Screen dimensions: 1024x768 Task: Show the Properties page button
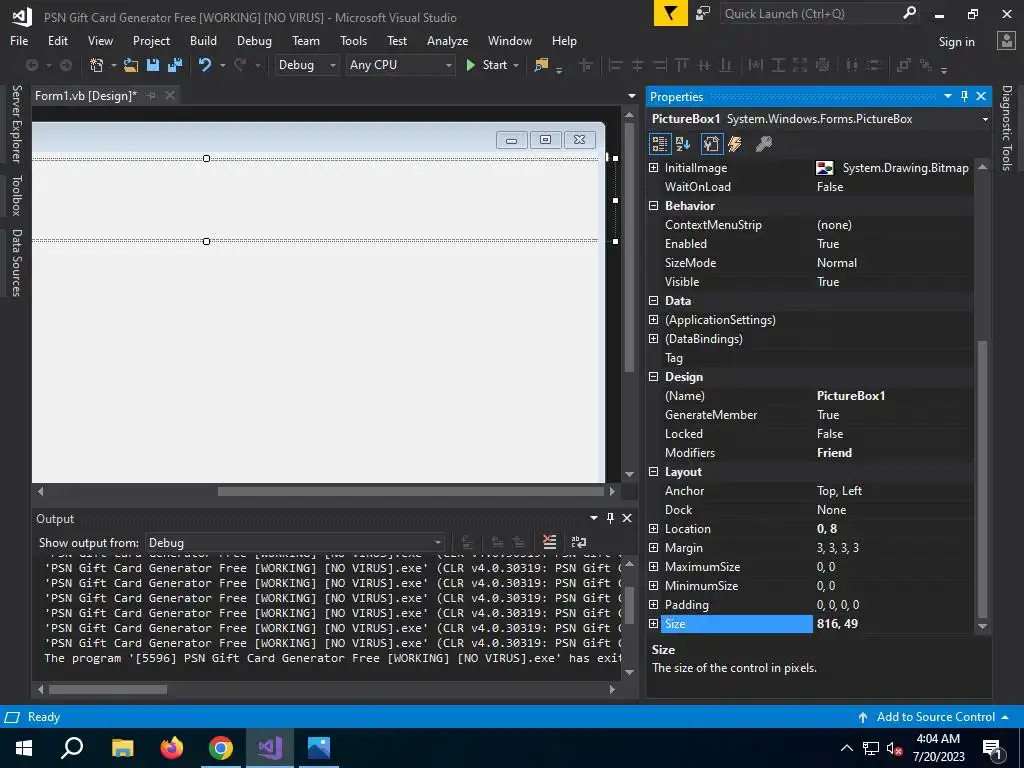(711, 144)
